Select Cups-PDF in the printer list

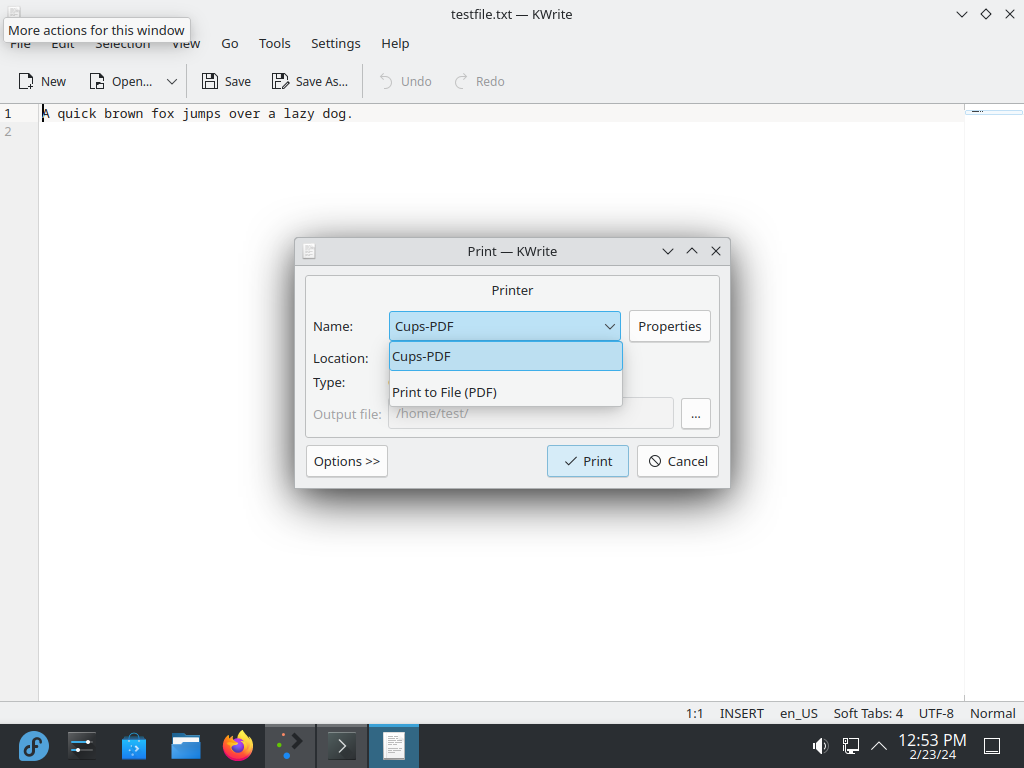click(505, 357)
